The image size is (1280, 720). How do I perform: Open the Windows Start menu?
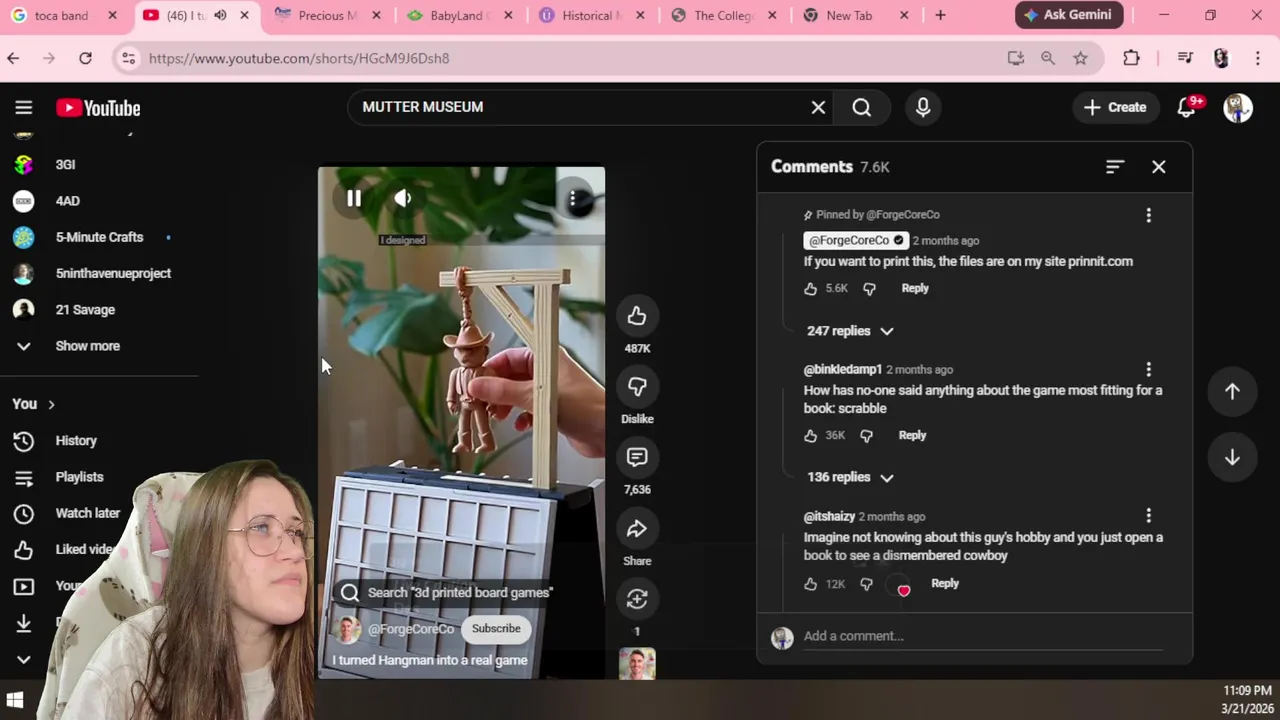pos(15,700)
